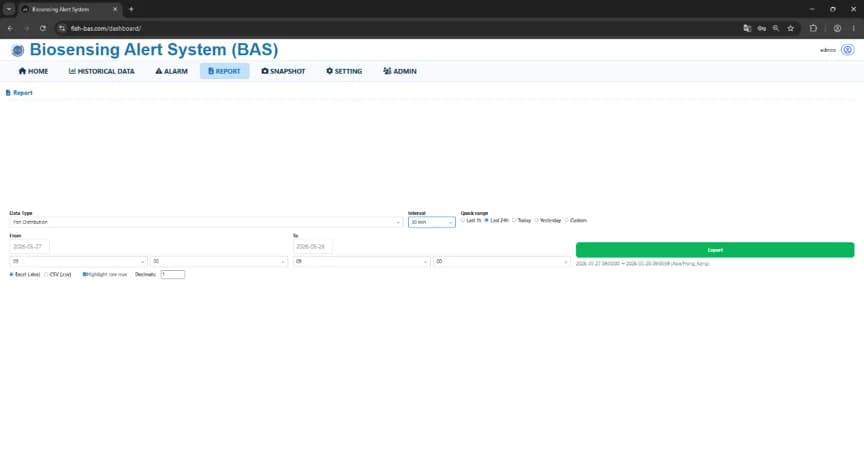864x464 pixels.
Task: Reload the page with the refresh icon
Action: (42, 28)
